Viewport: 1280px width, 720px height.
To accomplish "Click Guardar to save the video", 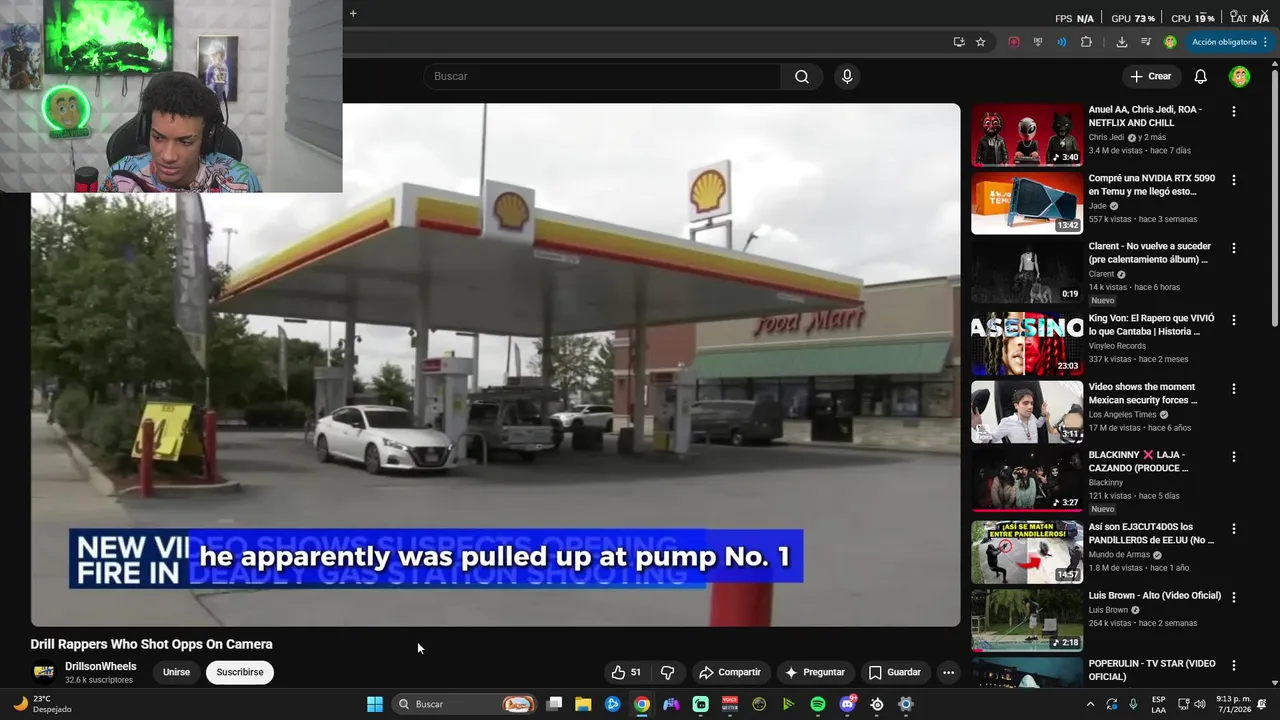I will [x=895, y=672].
